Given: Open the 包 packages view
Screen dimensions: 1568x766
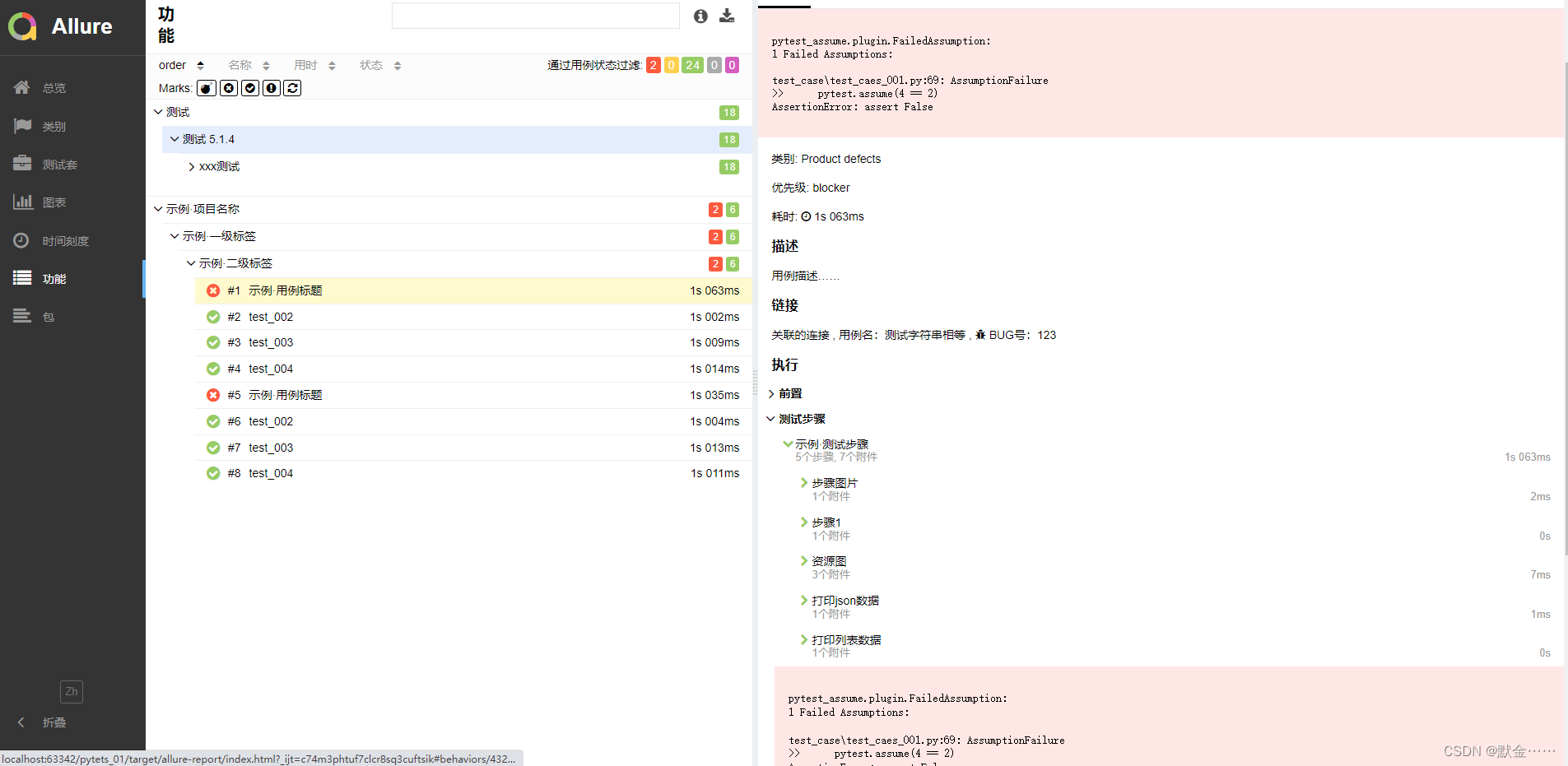Looking at the screenshot, I should [x=47, y=316].
